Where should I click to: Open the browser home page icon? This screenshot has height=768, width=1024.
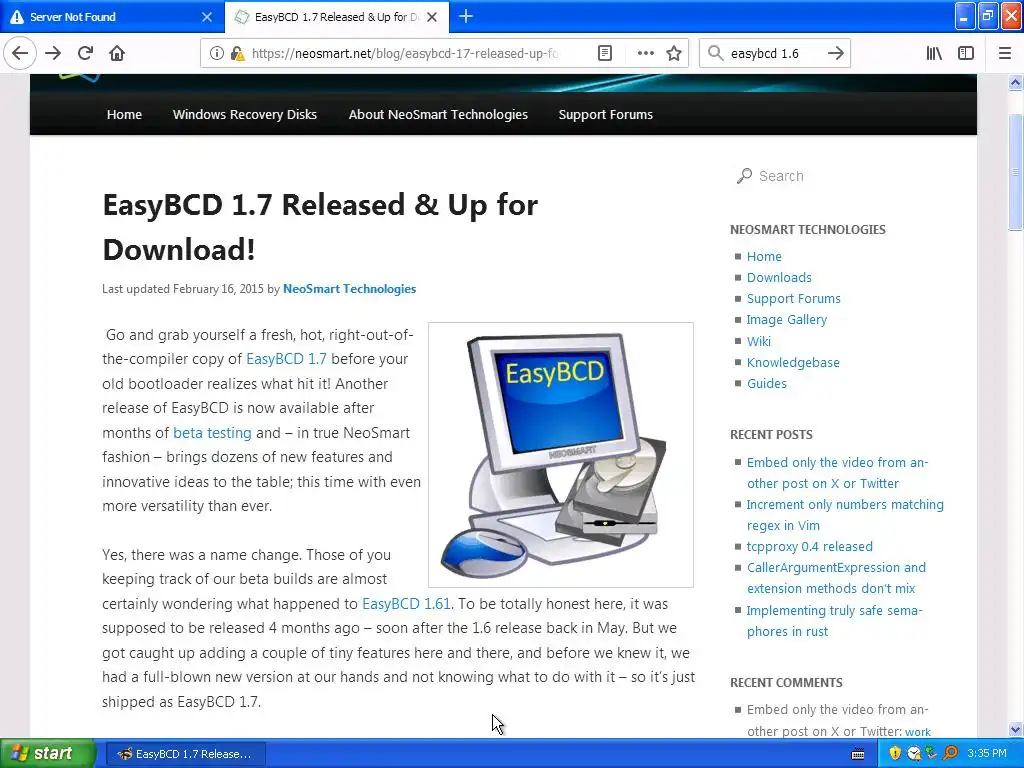(x=117, y=53)
